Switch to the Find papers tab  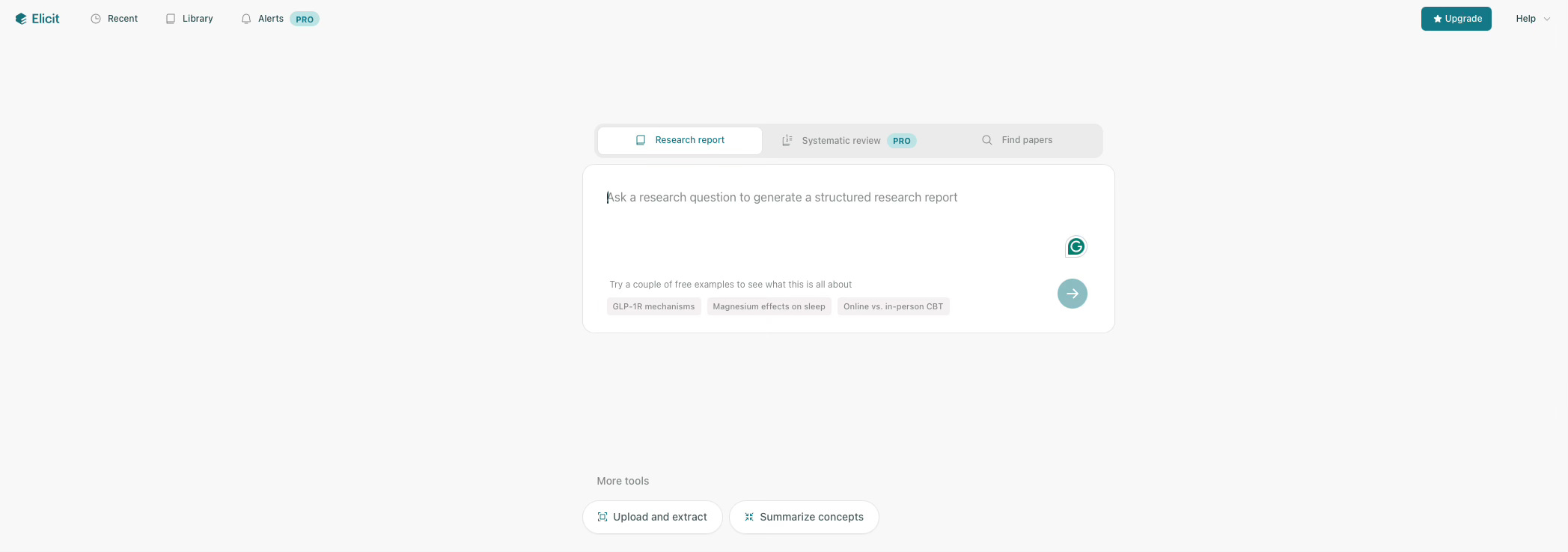click(x=1017, y=140)
